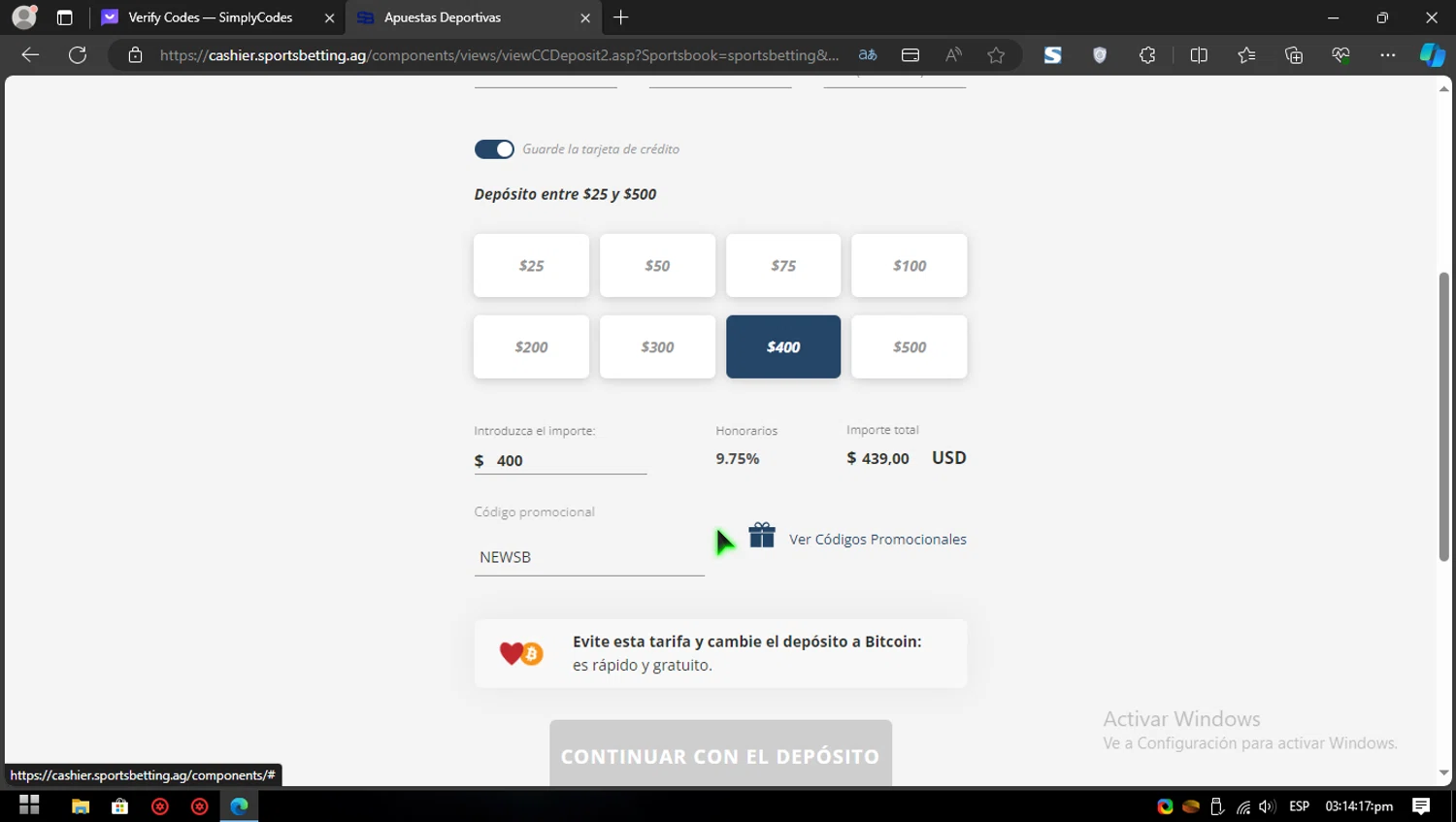1456x822 pixels.
Task: Click the Código promocional input containing NEWSB
Action: point(589,557)
